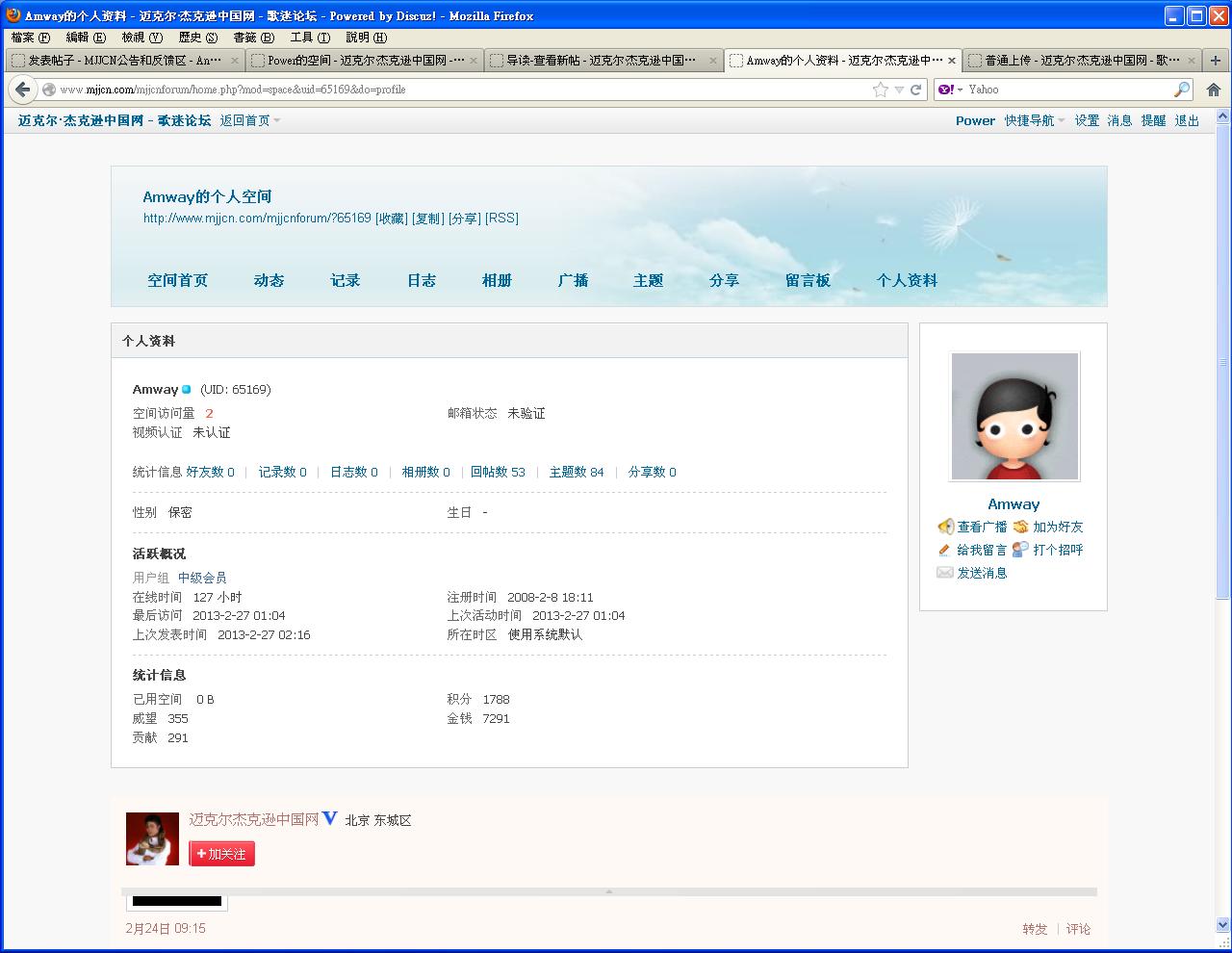Image resolution: width=1232 pixels, height=953 pixels.
Task: Click the 中级会员 user group link
Action: coord(202,578)
